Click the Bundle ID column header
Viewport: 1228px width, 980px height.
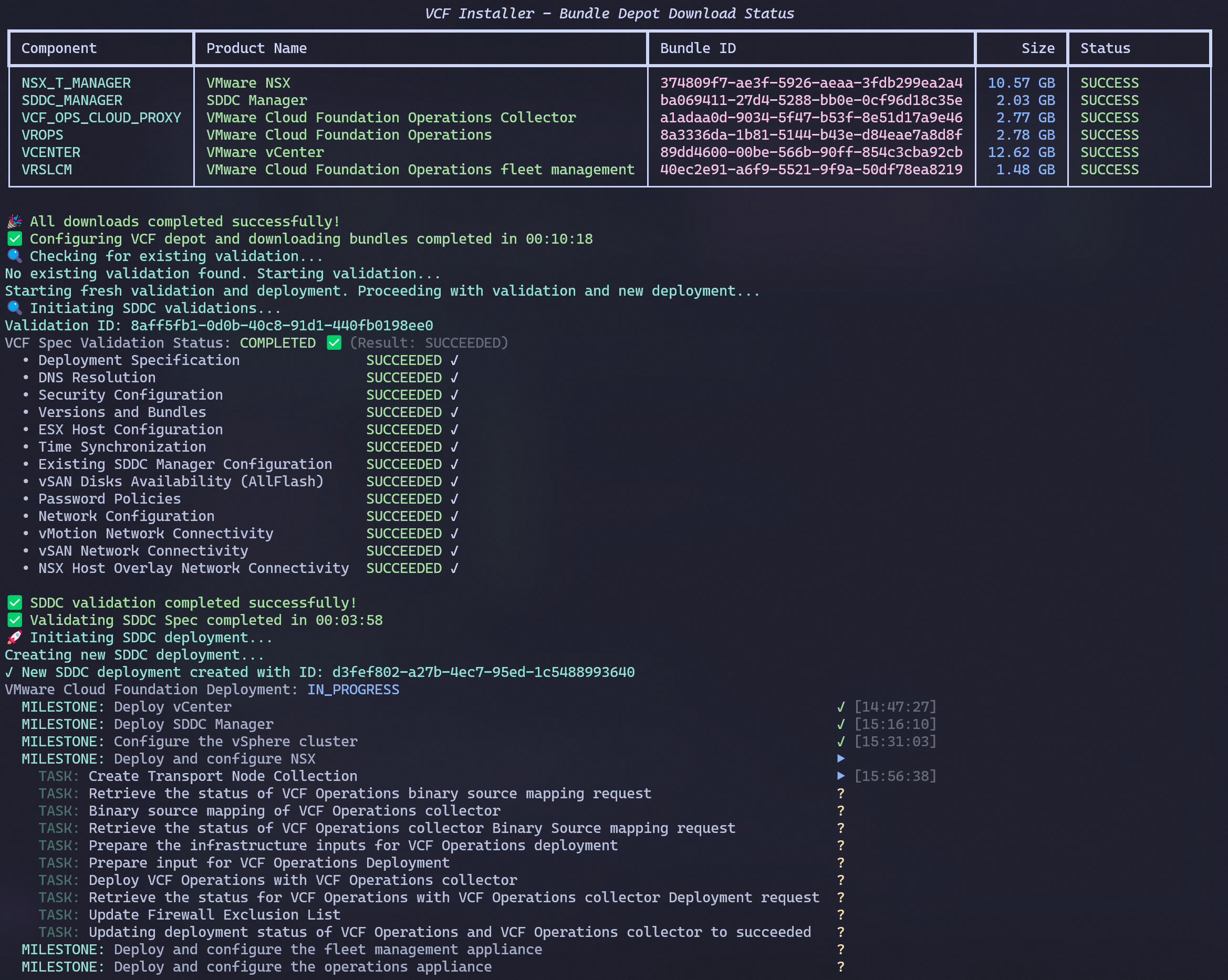[698, 48]
